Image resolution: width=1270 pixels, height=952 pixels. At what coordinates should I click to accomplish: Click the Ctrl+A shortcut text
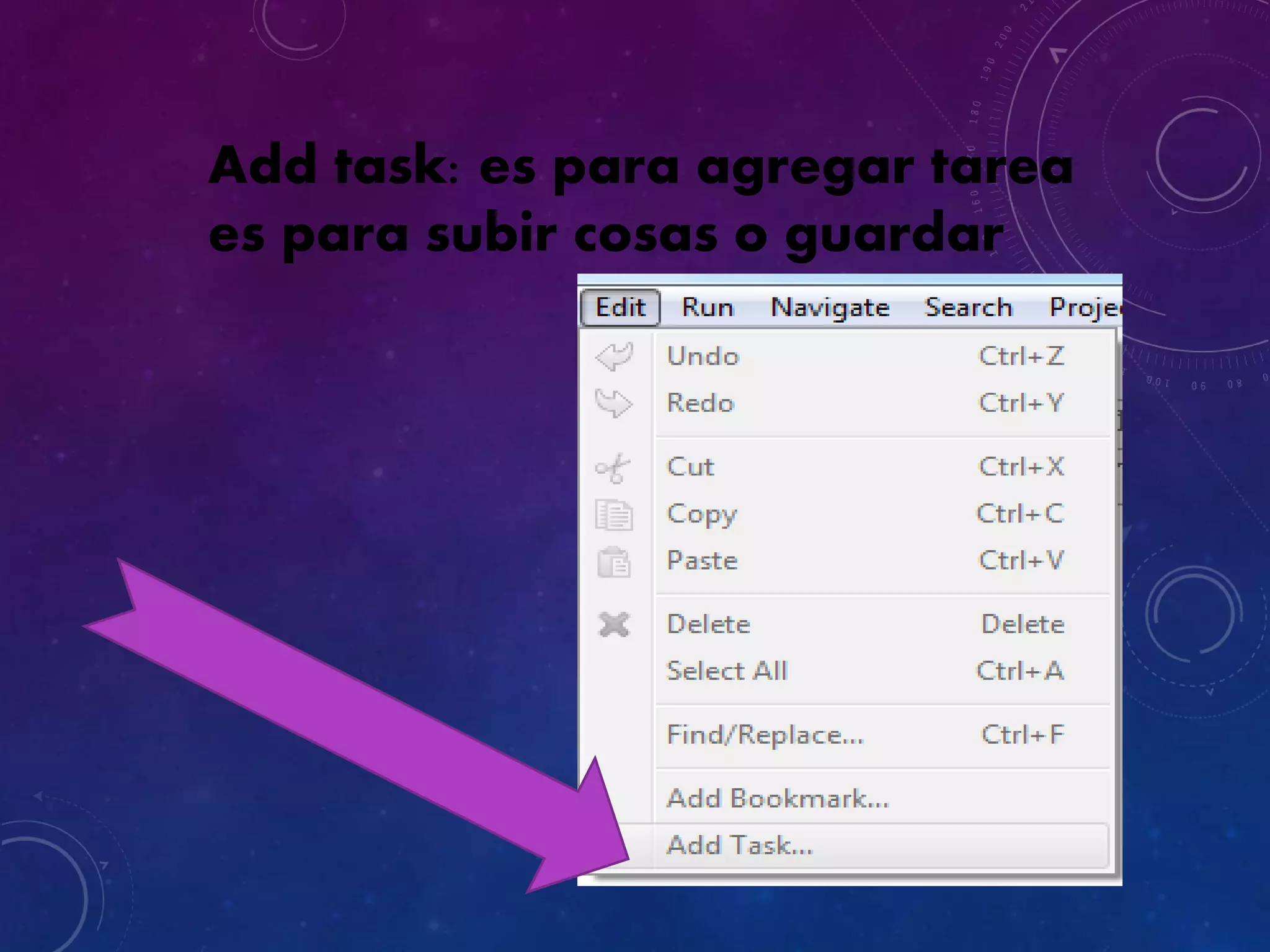click(x=1020, y=671)
